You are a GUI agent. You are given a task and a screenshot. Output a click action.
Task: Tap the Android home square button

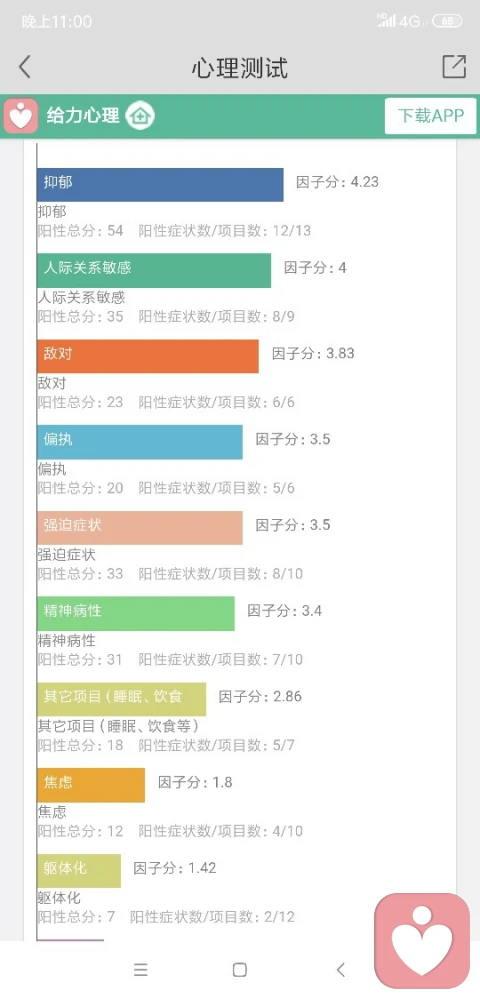point(240,970)
